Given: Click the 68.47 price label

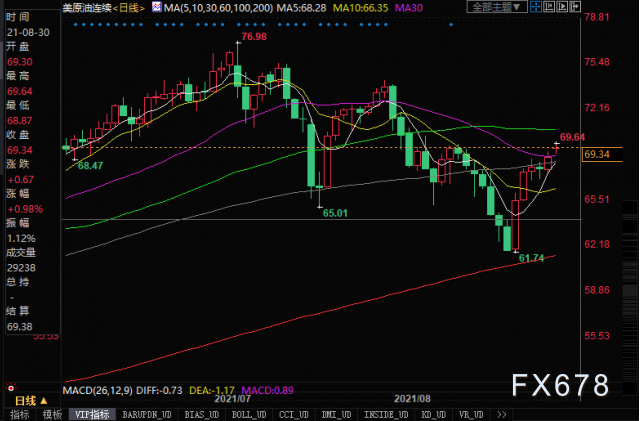Looking at the screenshot, I should click(90, 166).
